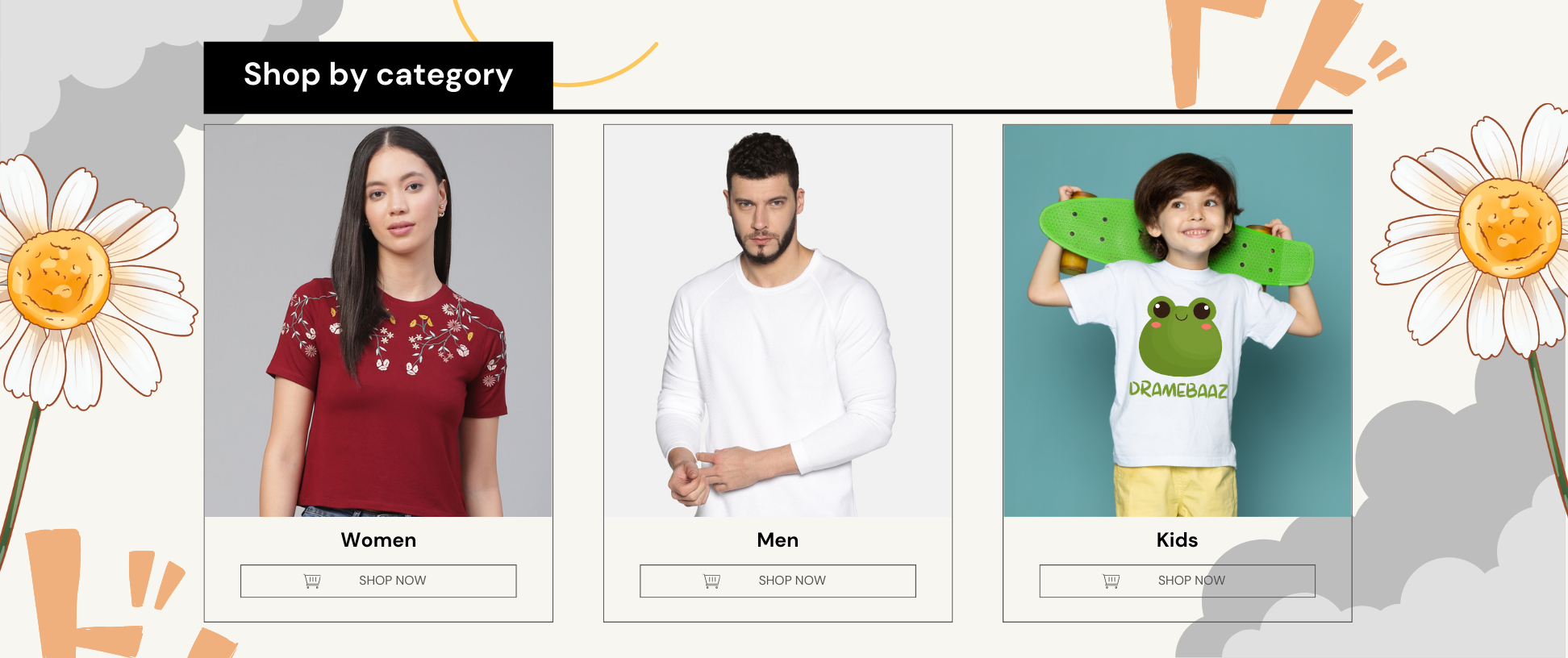Select the Men category title
The width and height of the screenshot is (1568, 658).
(778, 540)
